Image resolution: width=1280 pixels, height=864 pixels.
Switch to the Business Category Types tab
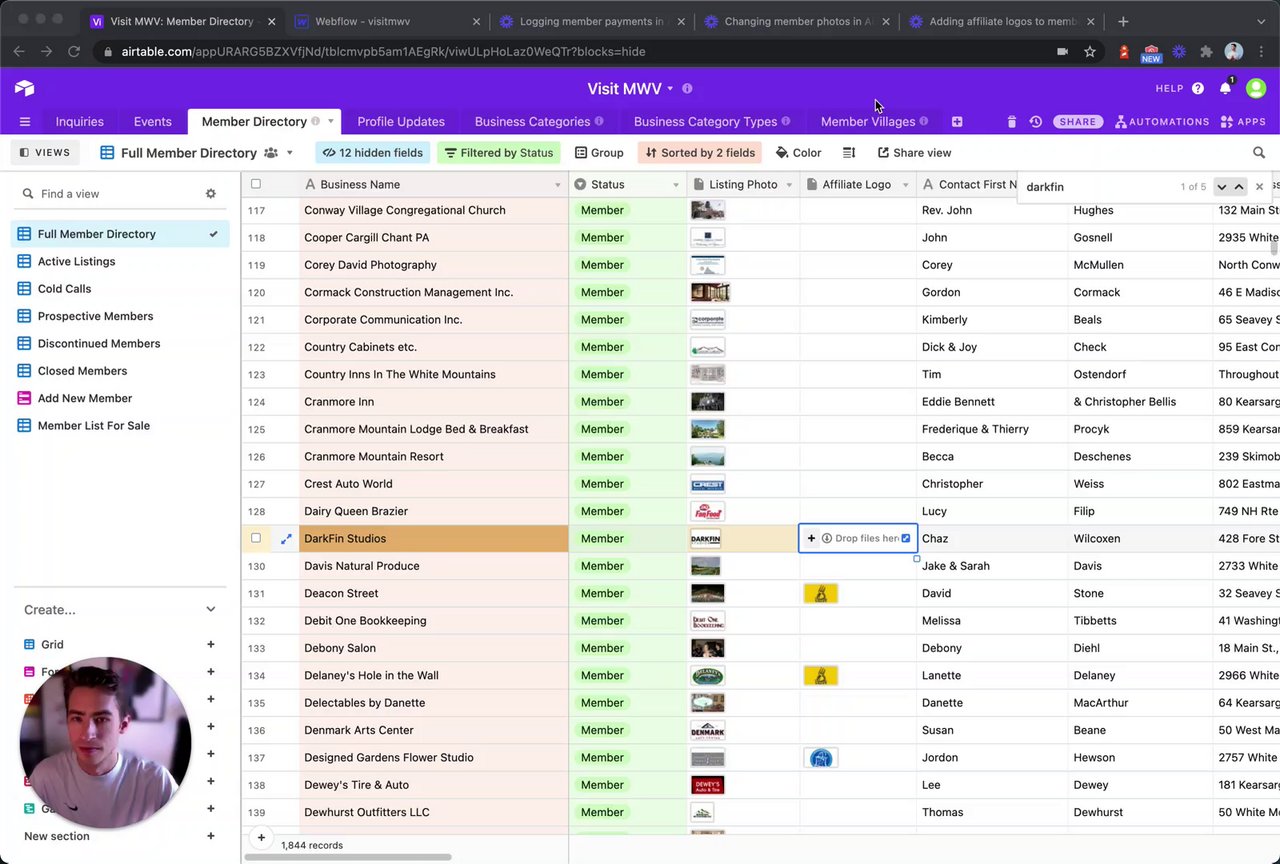[711, 122]
